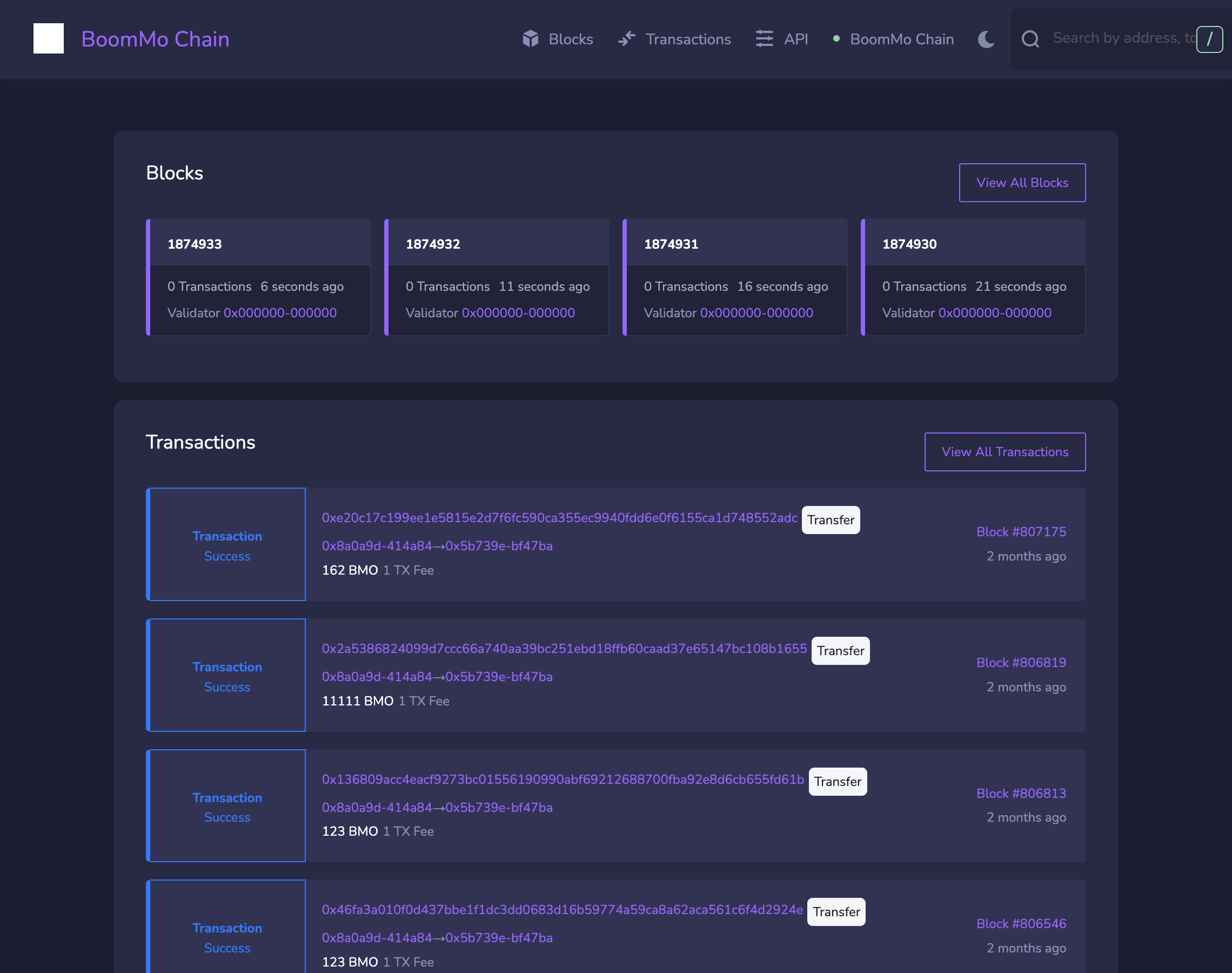
Task: Click the BoomMo Chain brand title
Action: [155, 39]
